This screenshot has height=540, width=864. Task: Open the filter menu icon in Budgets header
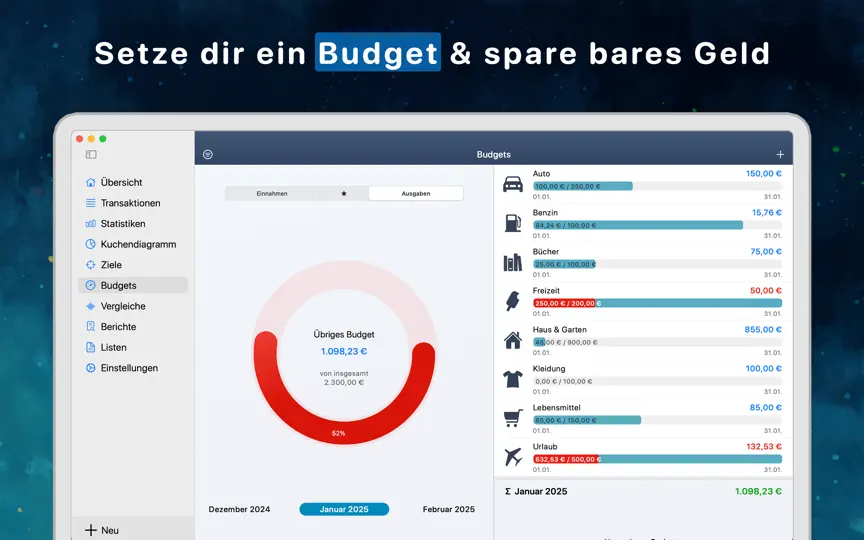pos(208,155)
